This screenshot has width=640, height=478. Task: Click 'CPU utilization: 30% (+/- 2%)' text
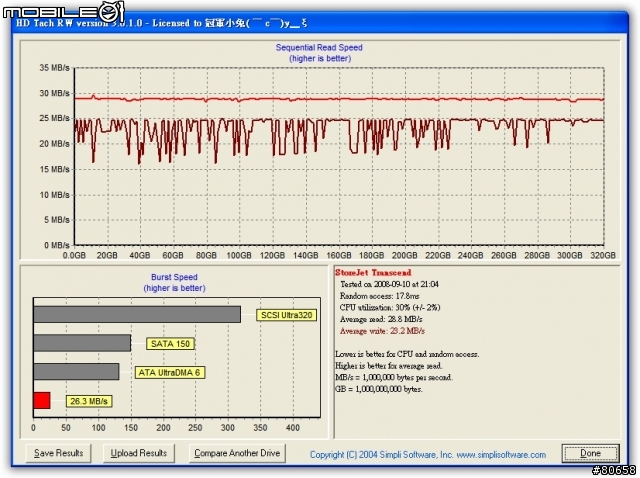[x=390, y=307]
